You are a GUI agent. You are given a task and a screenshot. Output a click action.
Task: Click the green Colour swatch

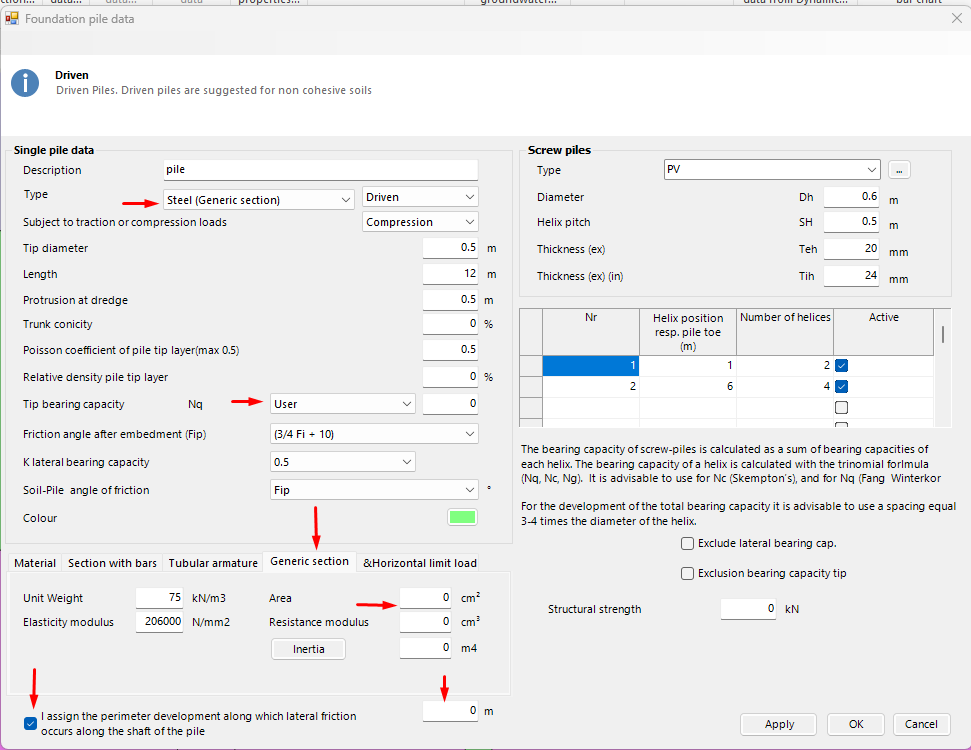(x=462, y=517)
